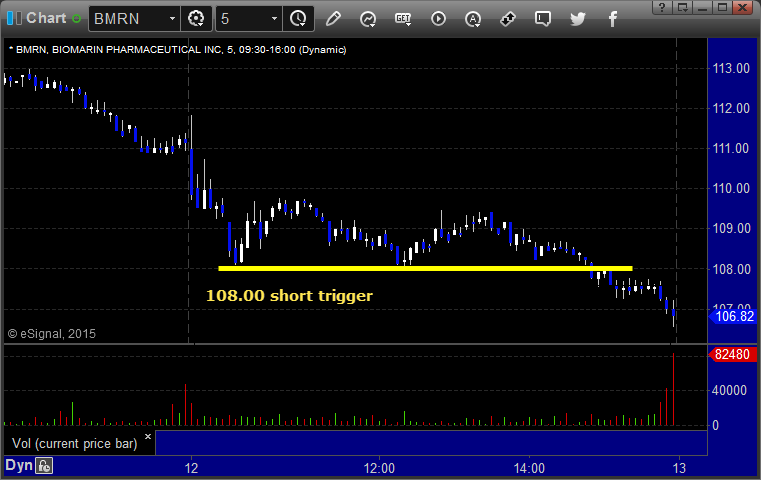The width and height of the screenshot is (761, 480).
Task: Click the Chart title label
Action: (46, 18)
